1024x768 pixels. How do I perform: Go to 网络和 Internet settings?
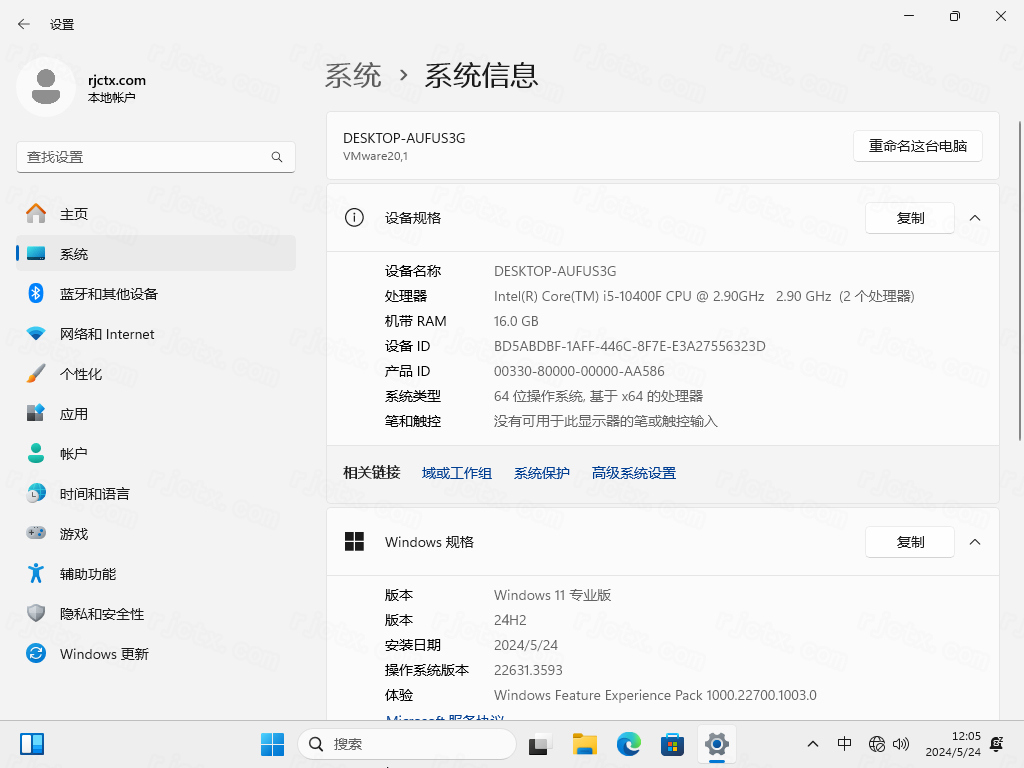(x=156, y=334)
